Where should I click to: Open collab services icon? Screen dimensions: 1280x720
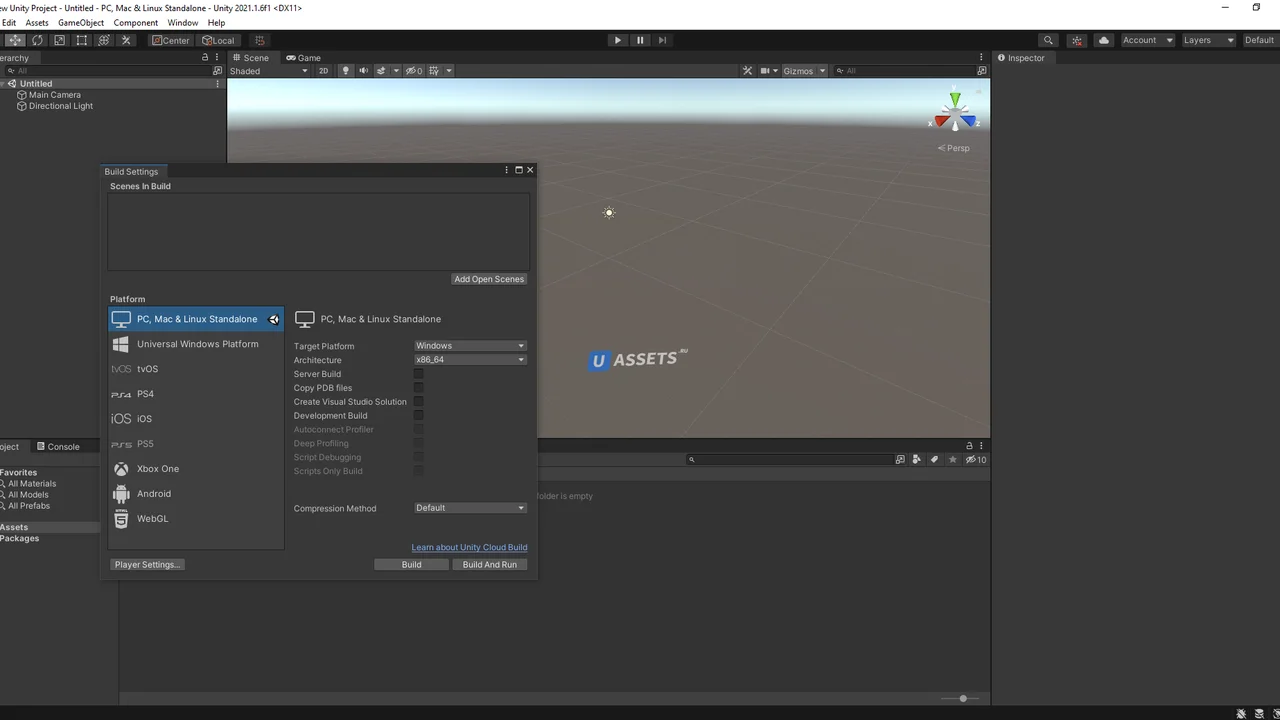(1077, 40)
